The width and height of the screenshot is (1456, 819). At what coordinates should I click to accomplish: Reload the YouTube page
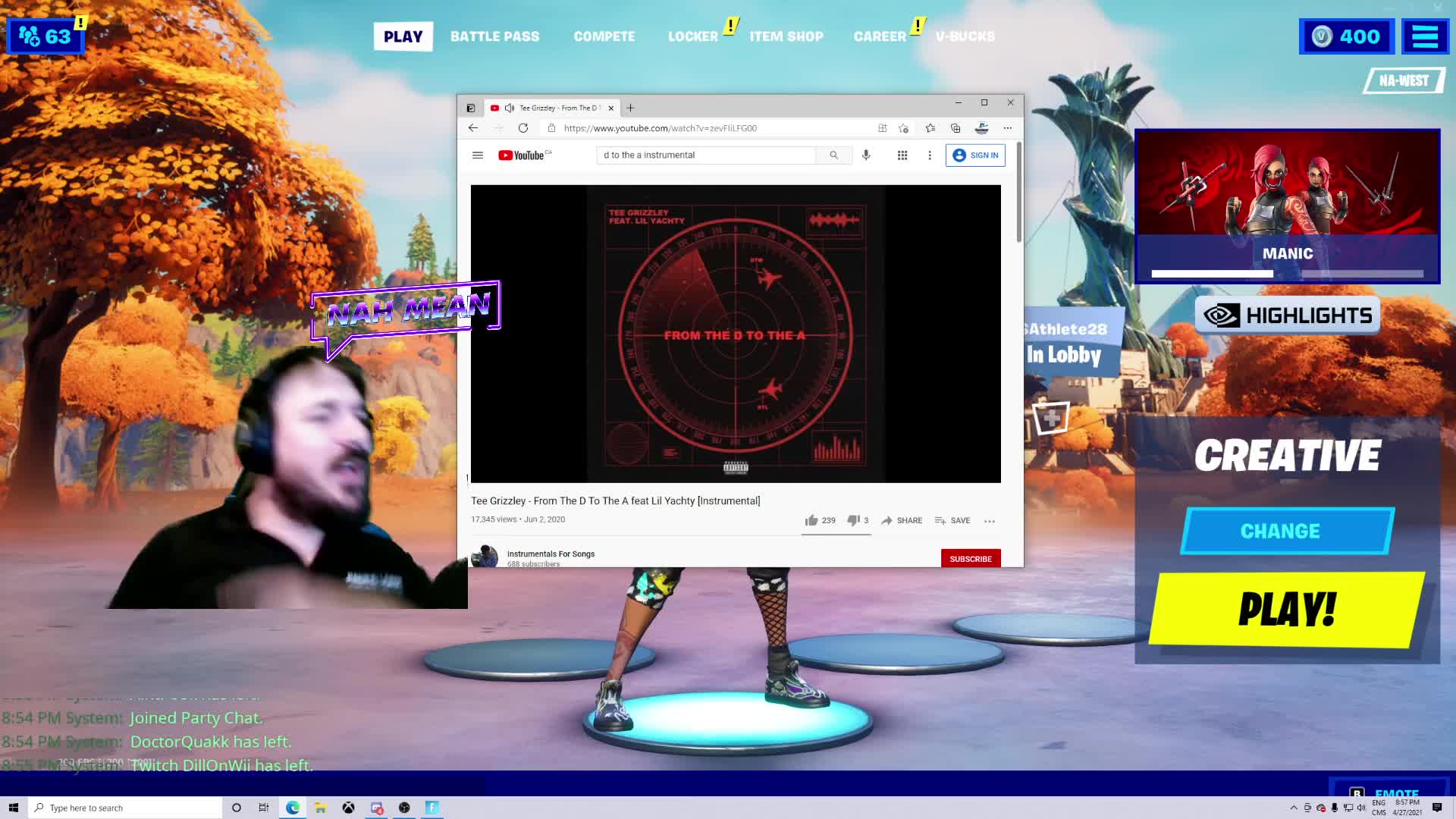[523, 128]
